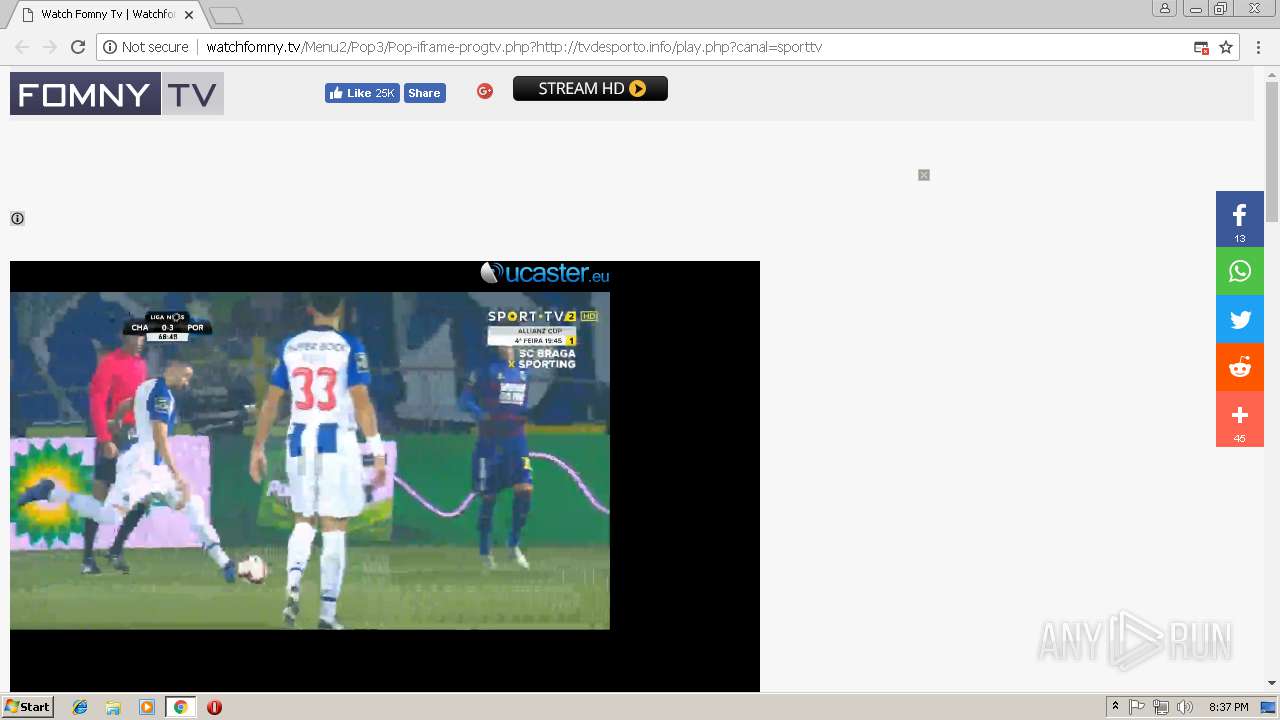
Task: Close the Watch Fomny Tv tab
Action: point(189,15)
